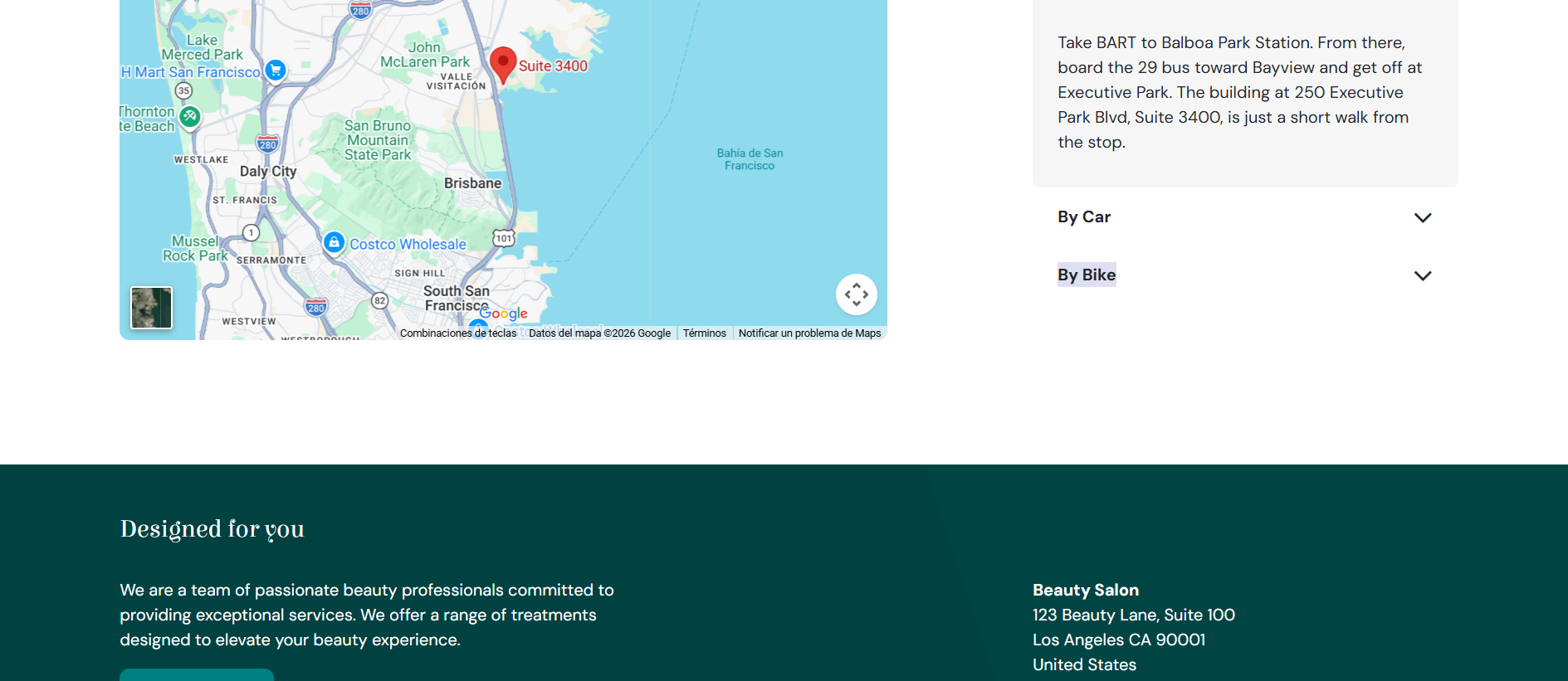
Task: Click the Mussel Rock Park label
Action: (x=195, y=249)
